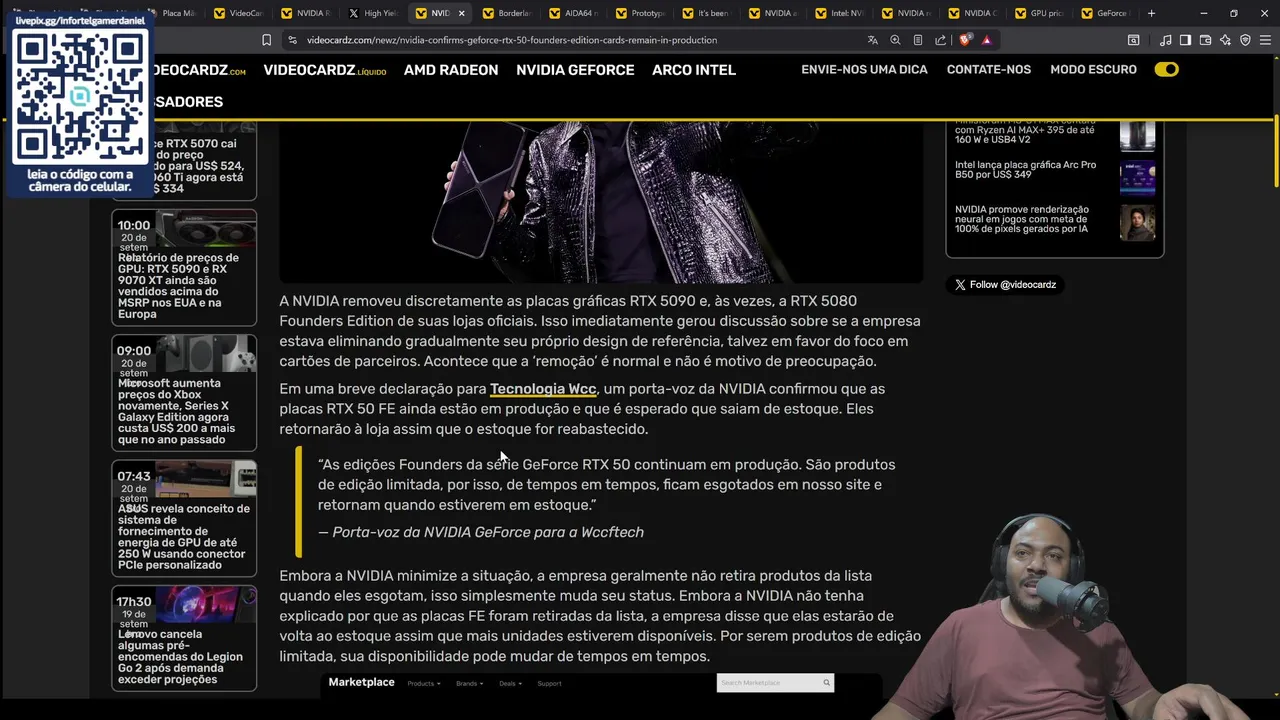Click the VPN shield icon in toolbar
1280x720 pixels.
pos(1245,40)
